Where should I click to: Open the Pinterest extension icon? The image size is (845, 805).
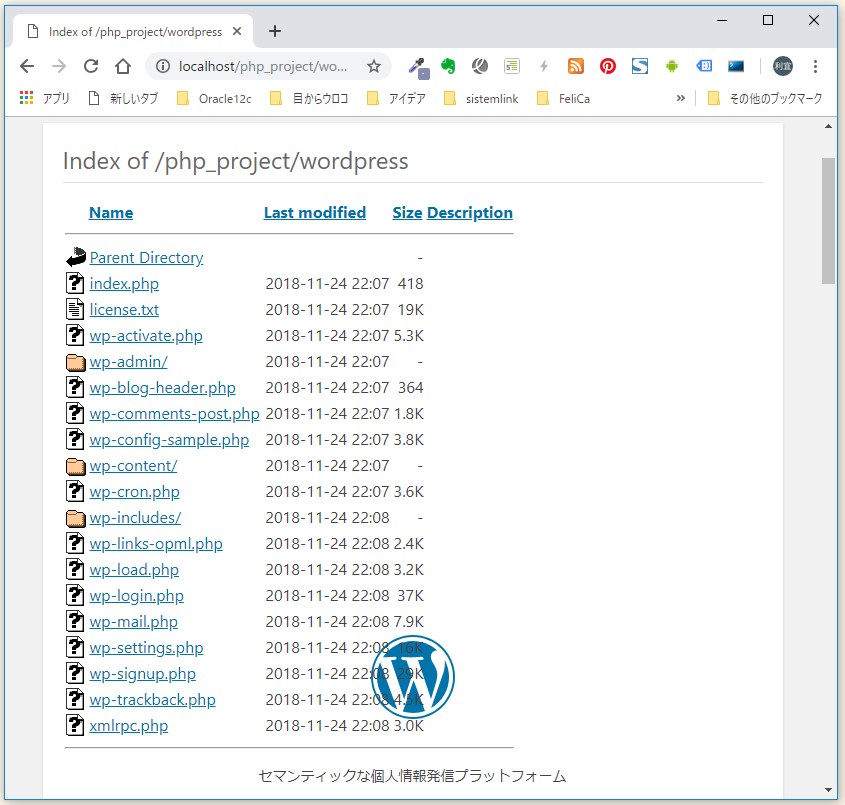[608, 66]
